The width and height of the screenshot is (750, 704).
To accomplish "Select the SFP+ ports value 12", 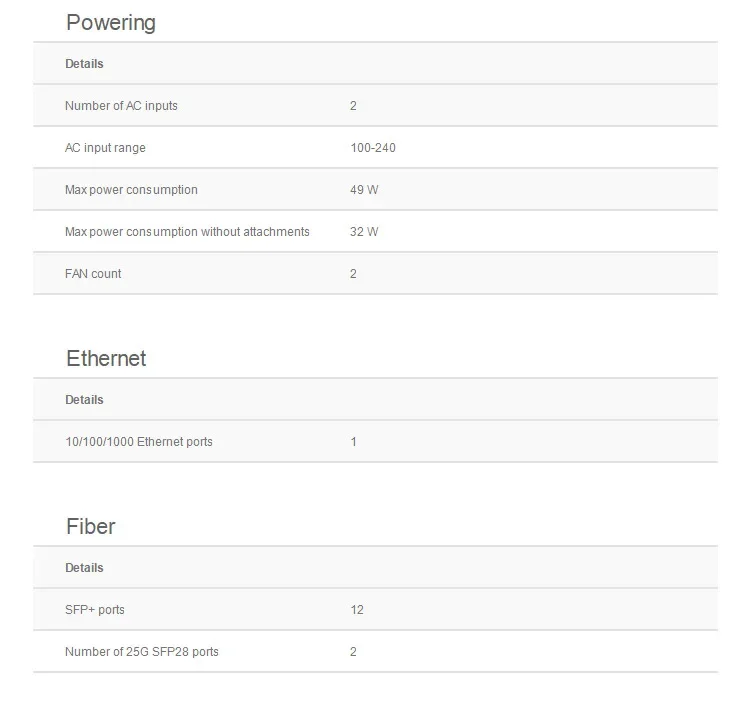I will 357,610.
